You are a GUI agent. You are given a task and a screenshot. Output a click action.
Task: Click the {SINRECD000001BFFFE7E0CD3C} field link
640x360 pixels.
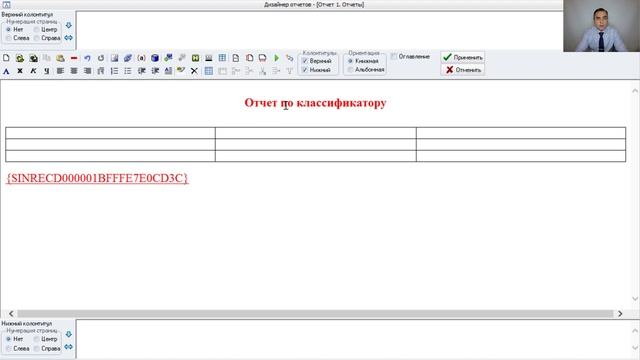97,178
